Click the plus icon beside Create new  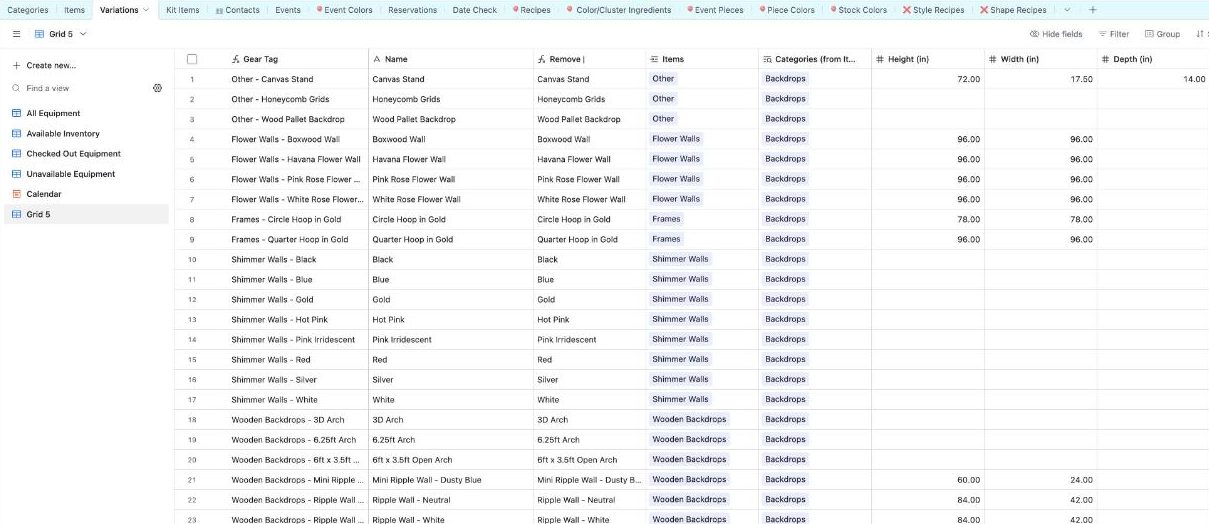click(x=16, y=66)
